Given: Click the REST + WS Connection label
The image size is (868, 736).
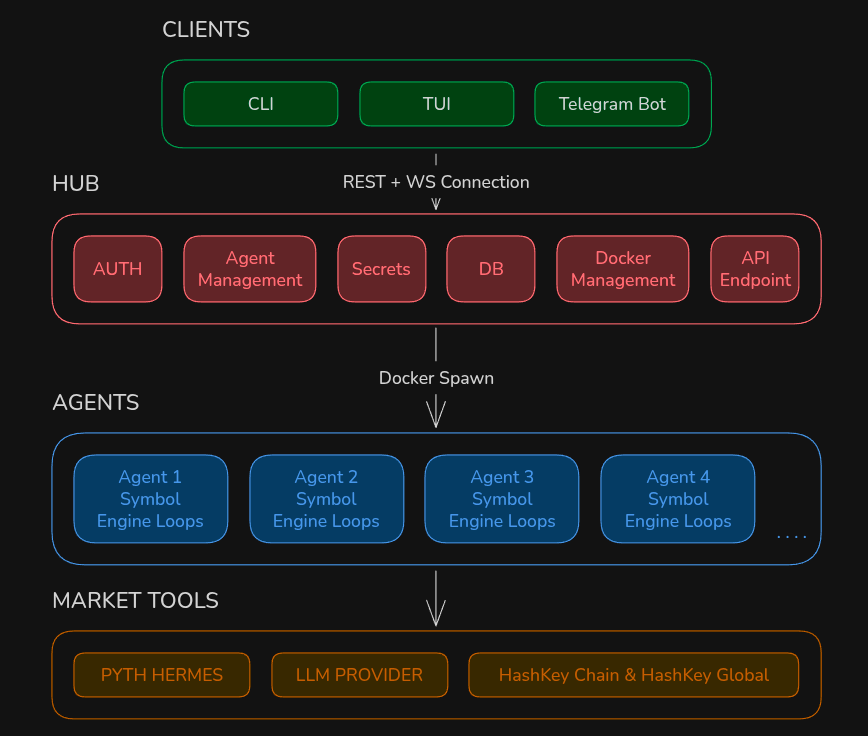Looking at the screenshot, I should click(436, 182).
